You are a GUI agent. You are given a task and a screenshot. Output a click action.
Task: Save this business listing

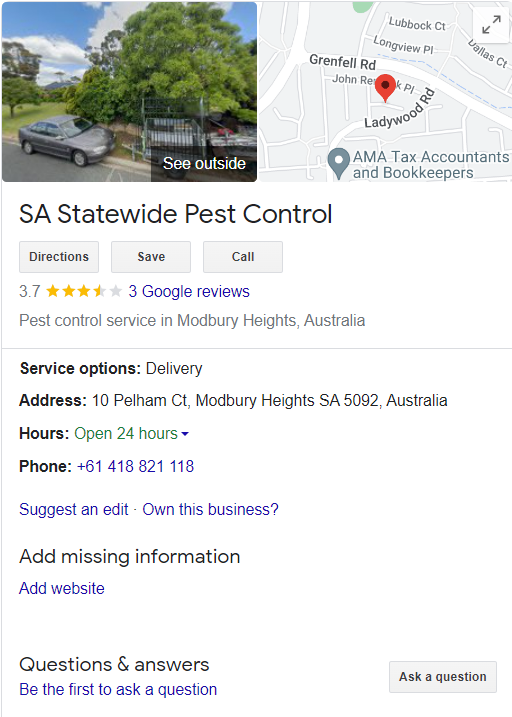151,257
